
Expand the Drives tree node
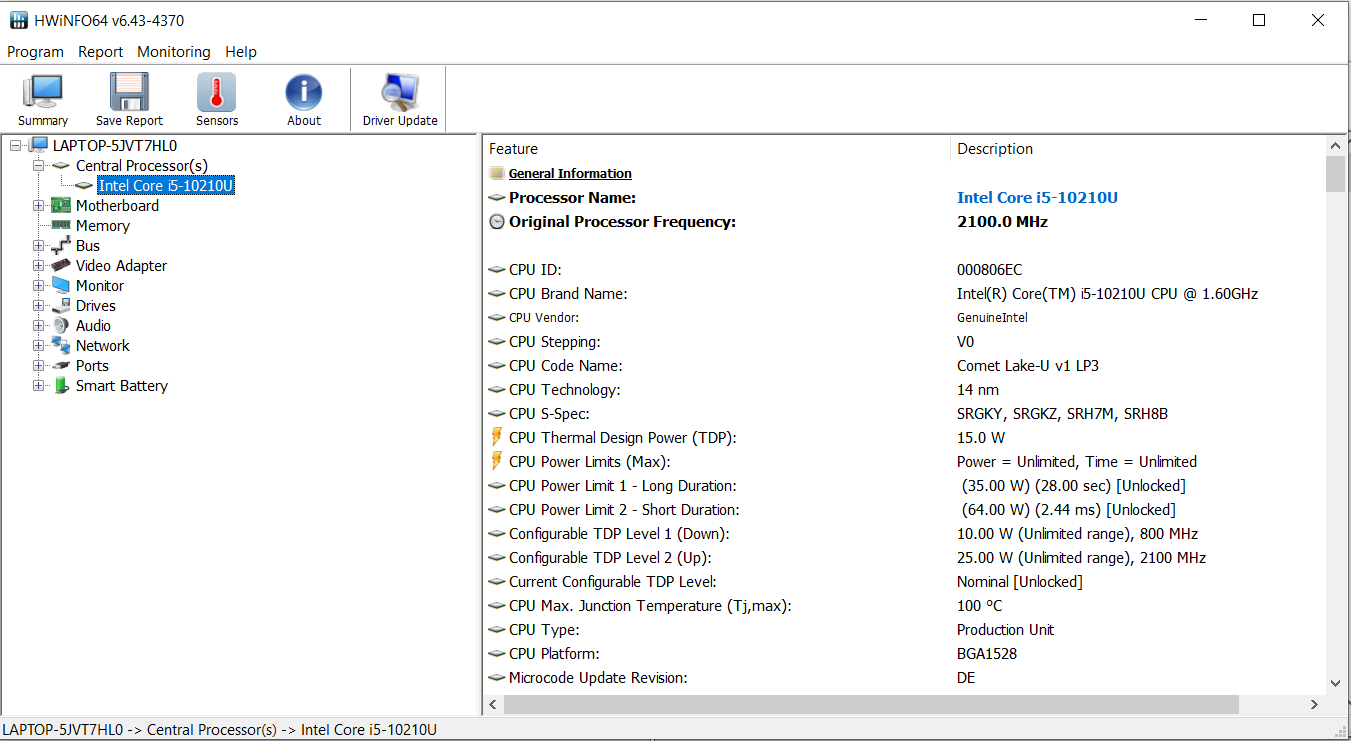[39, 306]
